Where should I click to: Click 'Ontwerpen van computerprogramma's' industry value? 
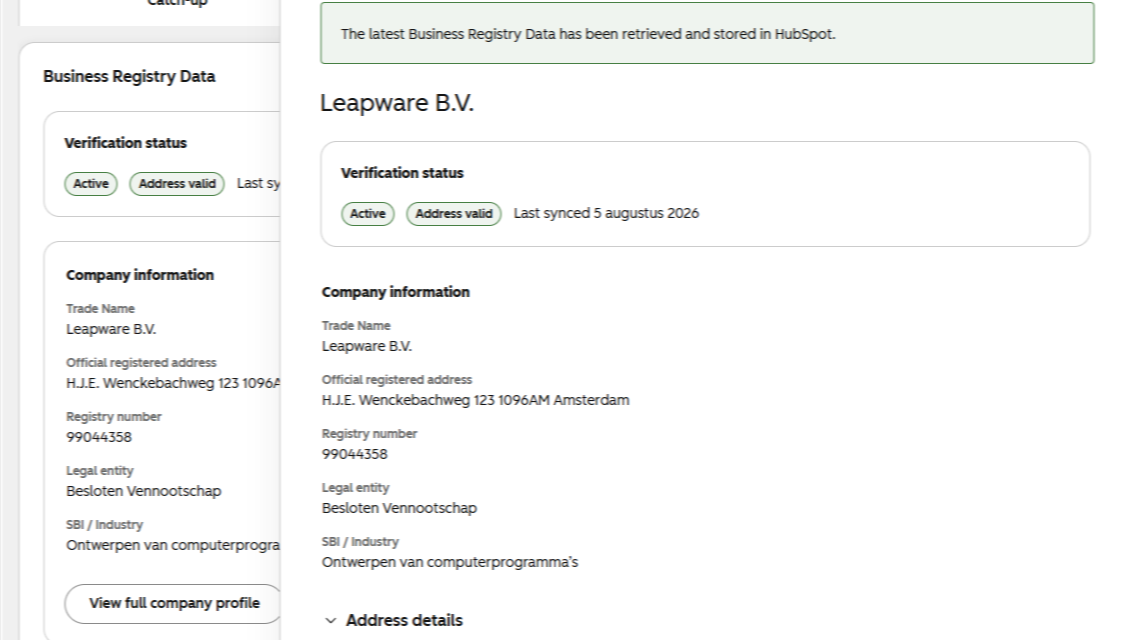pyautogui.click(x=450, y=562)
